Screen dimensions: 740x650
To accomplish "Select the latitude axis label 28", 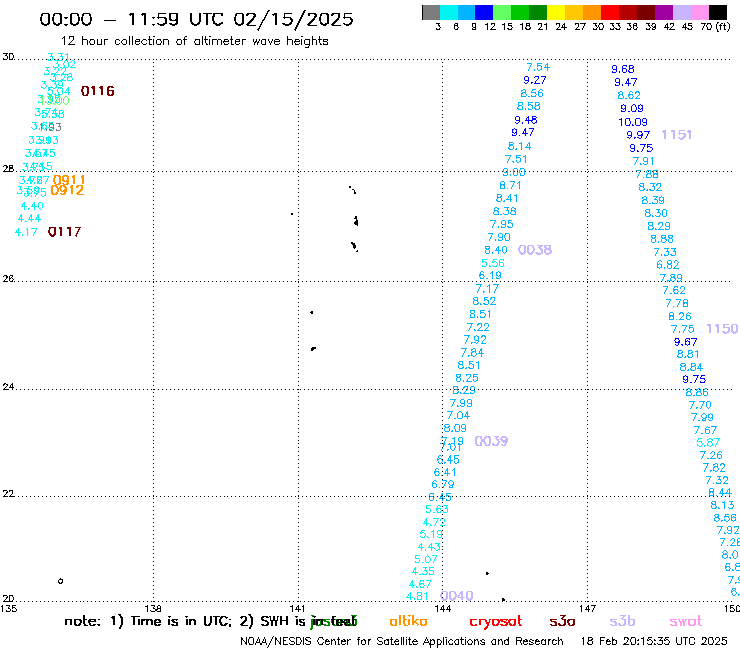I will tap(8, 169).
